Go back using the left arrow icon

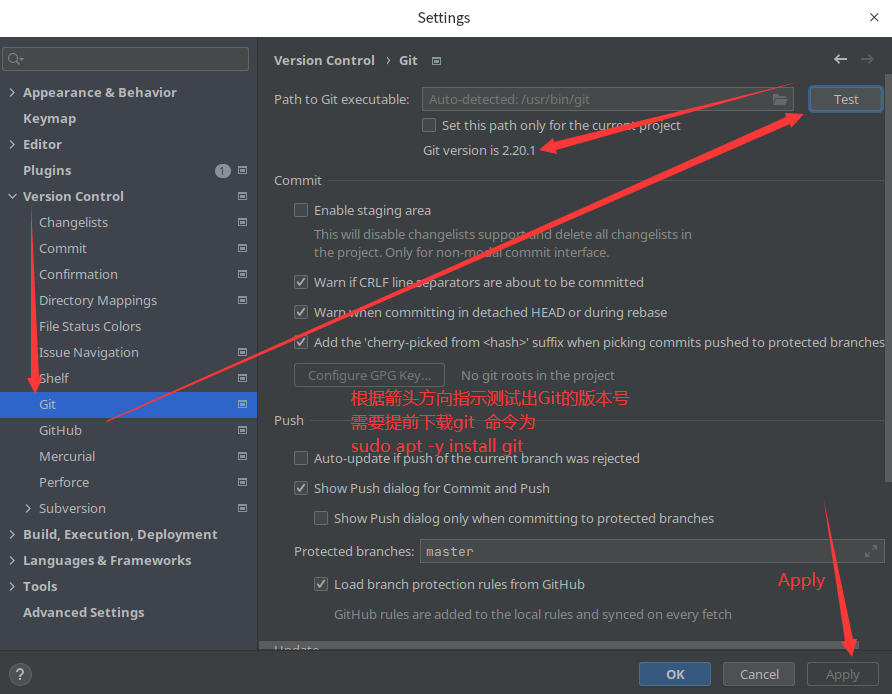(840, 59)
